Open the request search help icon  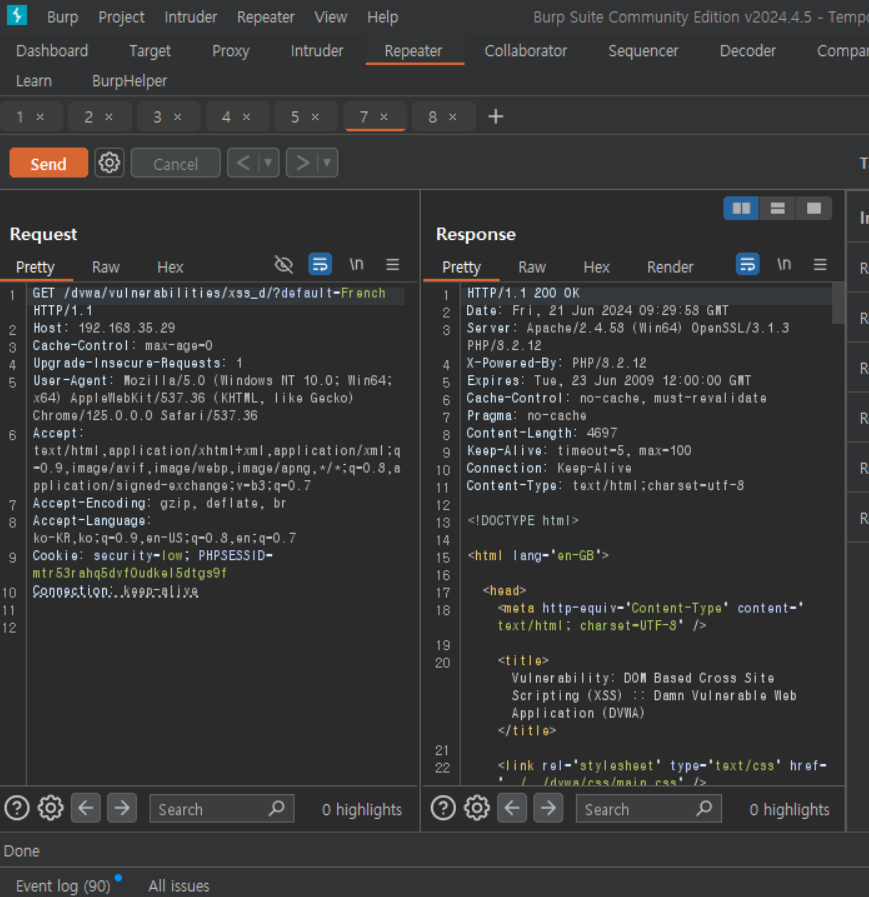click(16, 808)
